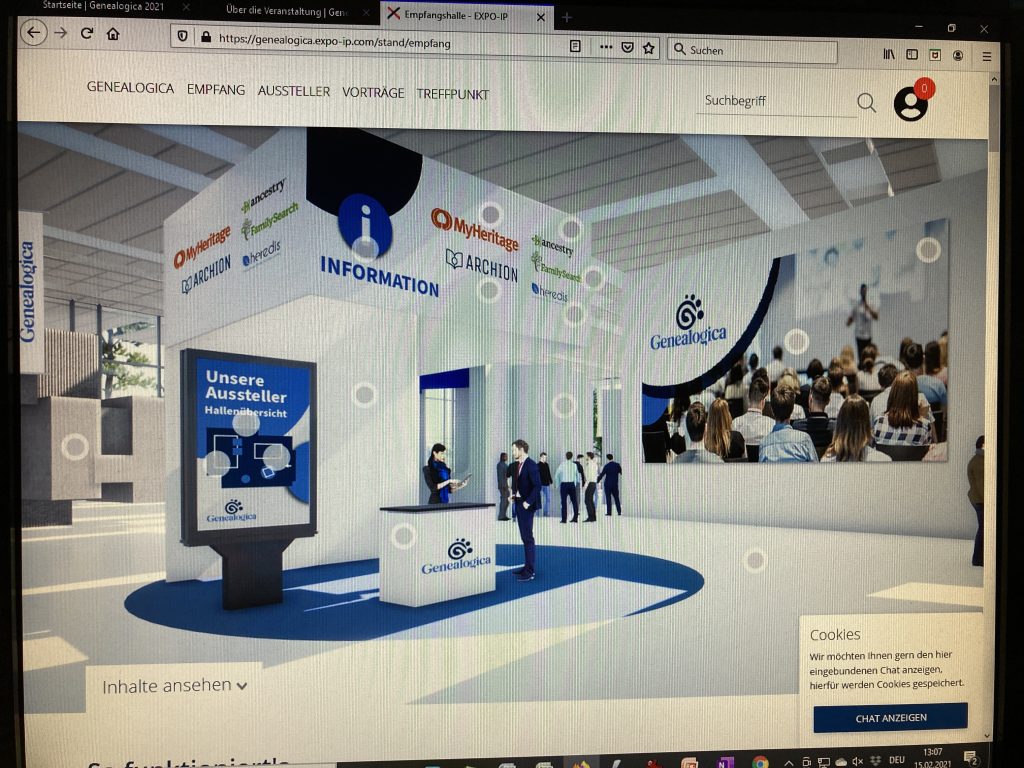Click the browser back arrow button
Viewport: 1024px width, 768px height.
(x=33, y=33)
